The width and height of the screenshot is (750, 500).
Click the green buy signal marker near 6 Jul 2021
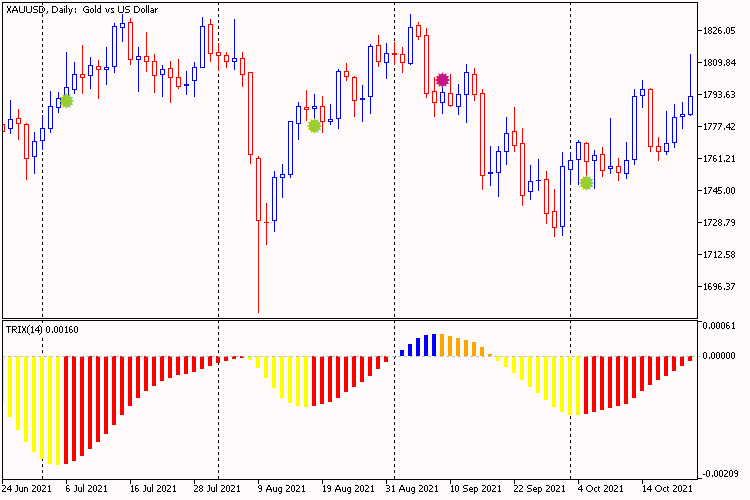(66, 101)
